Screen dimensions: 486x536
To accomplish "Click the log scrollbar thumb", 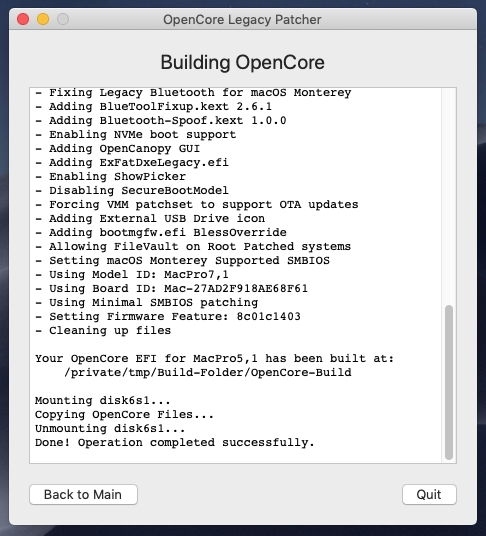I will click(x=449, y=382).
